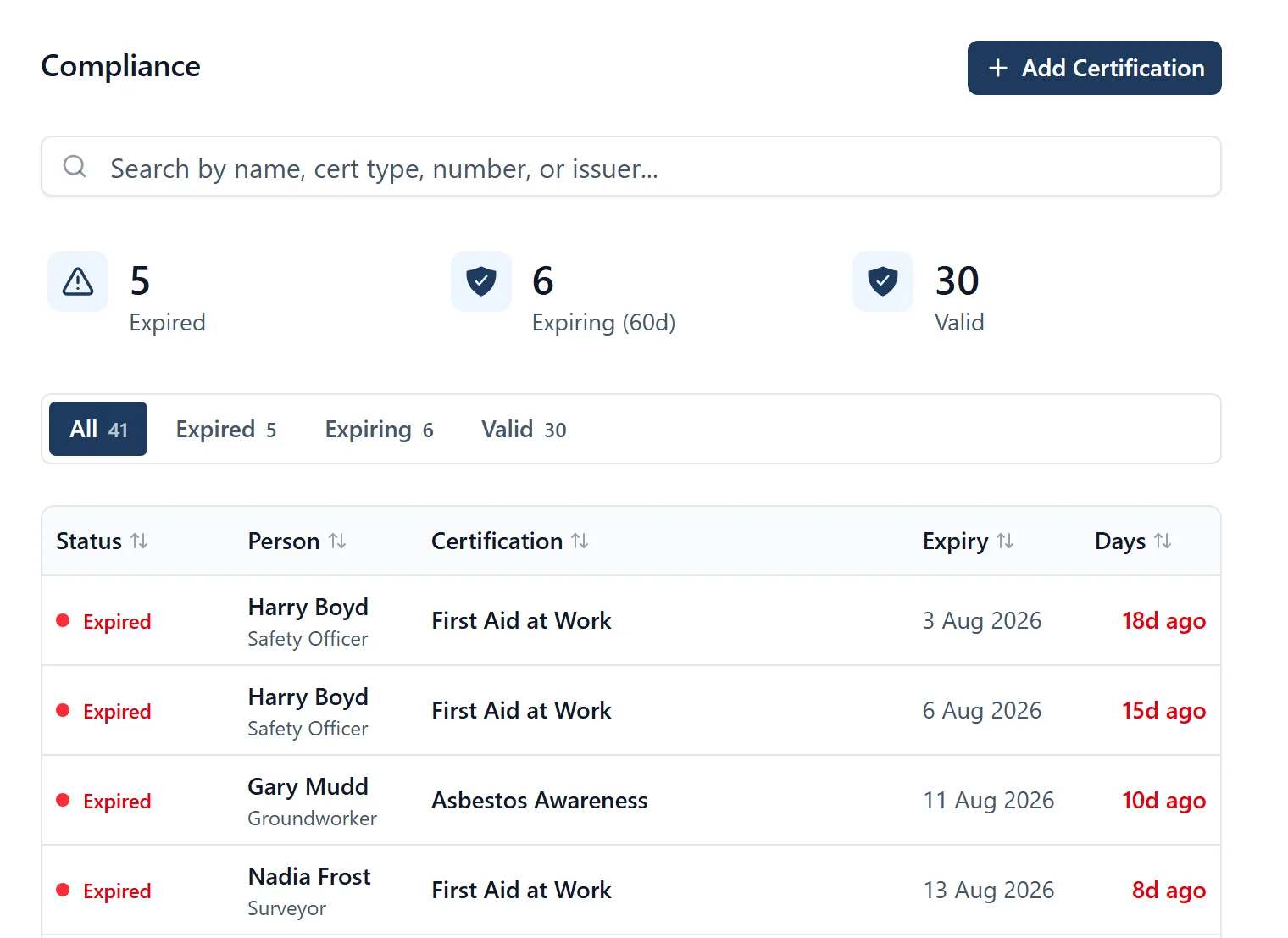Click the Asbestos Awareness certification cell
1288x938 pixels.
(540, 800)
